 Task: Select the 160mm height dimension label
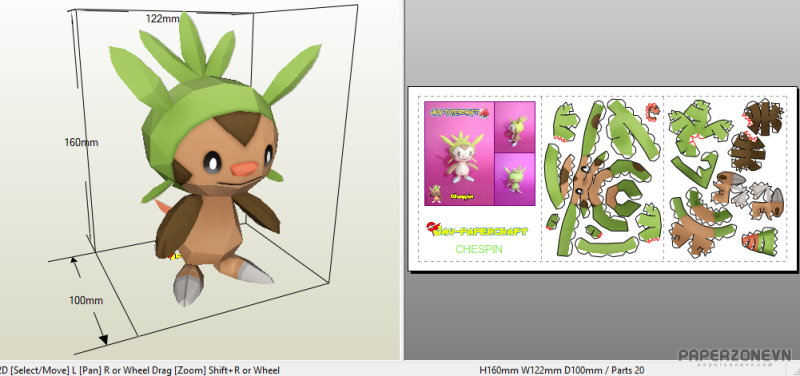point(81,142)
